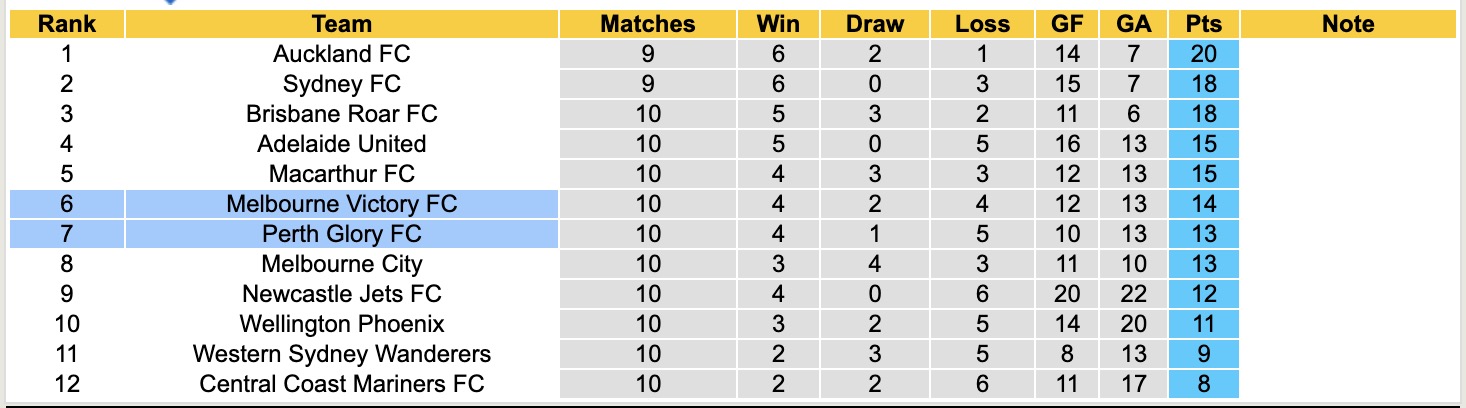The height and width of the screenshot is (408, 1466).
Task: Select the Loss column header
Action: click(x=982, y=24)
